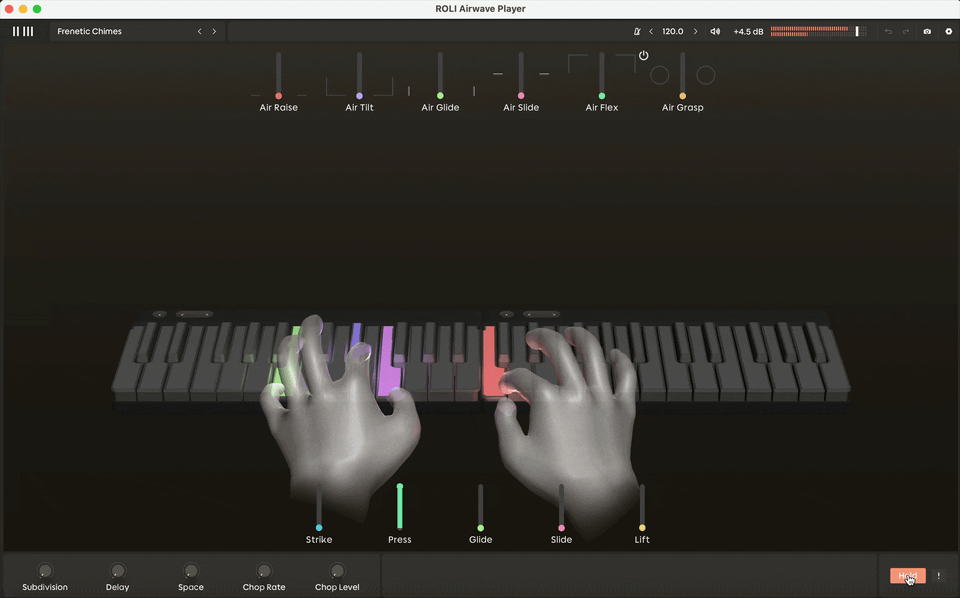Undo the last action

[x=888, y=31]
